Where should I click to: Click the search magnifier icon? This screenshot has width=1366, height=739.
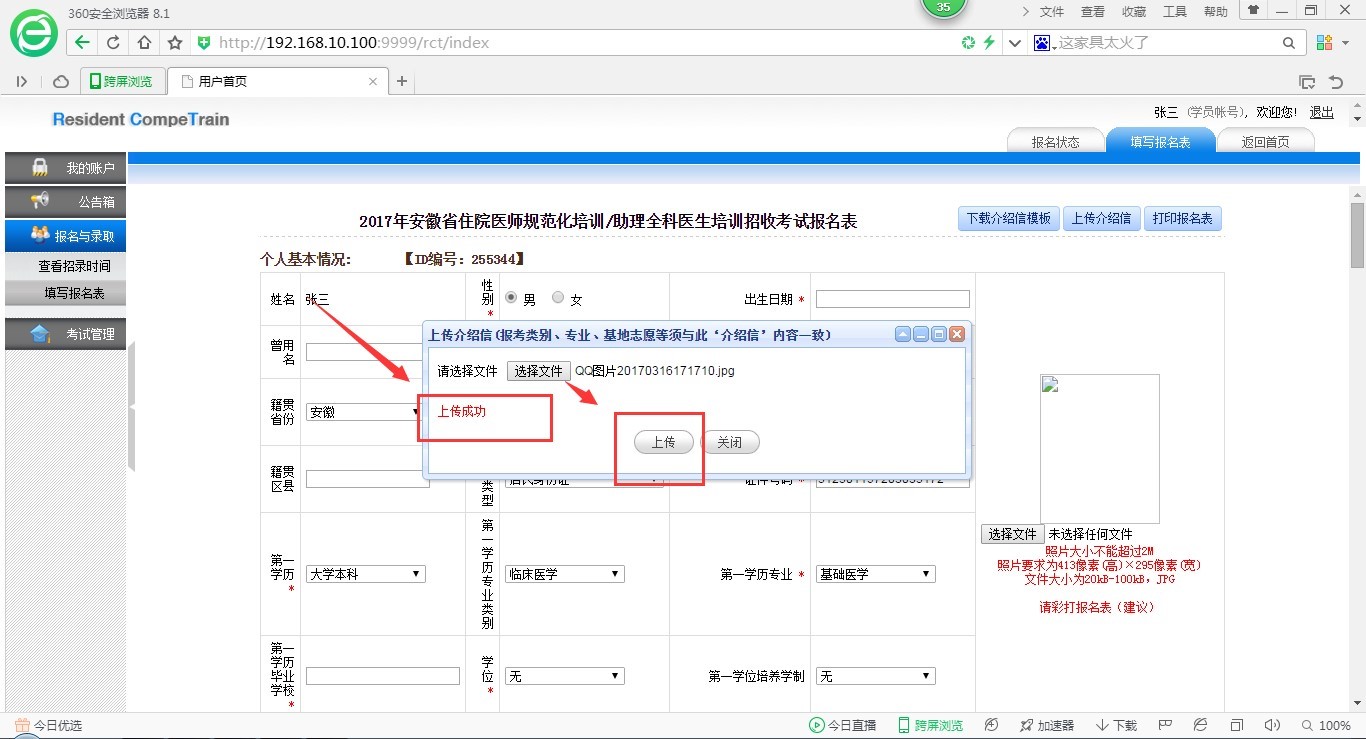click(x=1289, y=43)
